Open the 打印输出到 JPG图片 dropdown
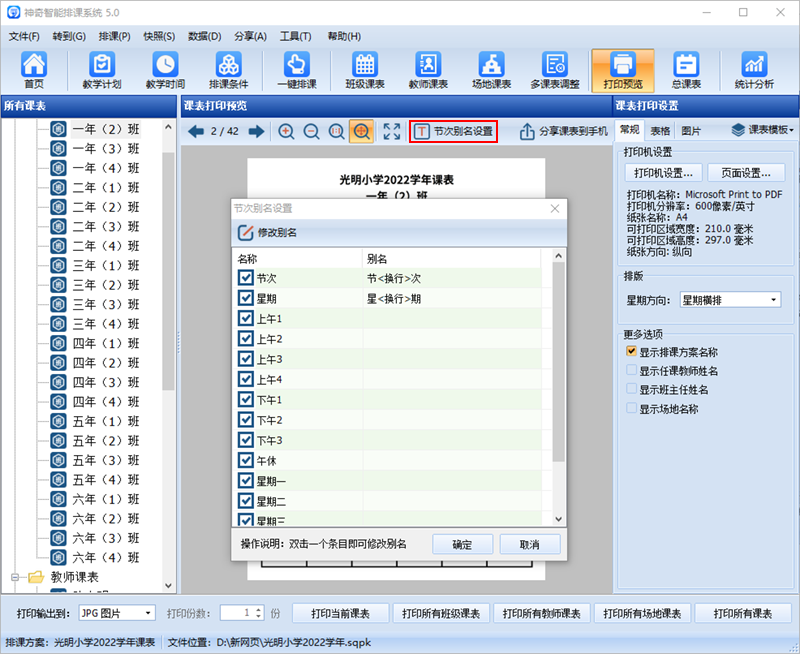 point(117,613)
